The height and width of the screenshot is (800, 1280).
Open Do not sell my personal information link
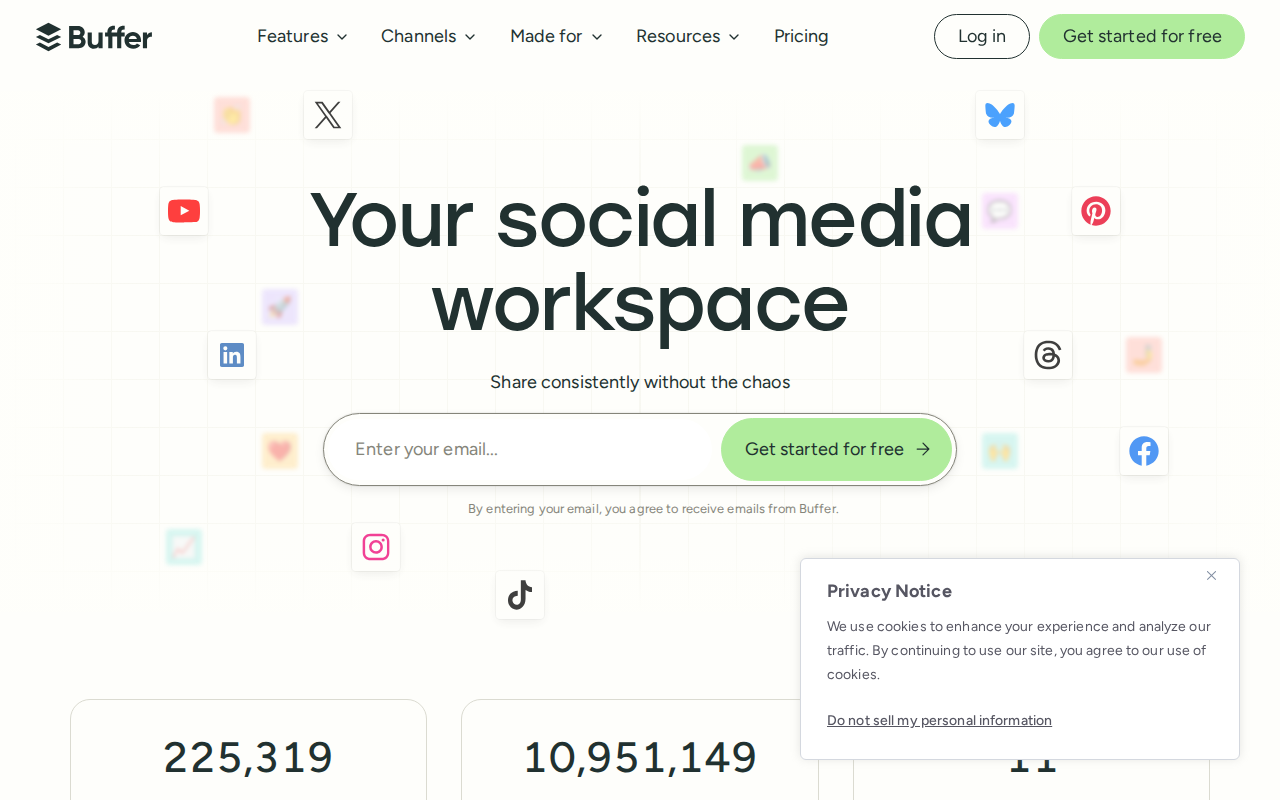[x=939, y=720]
